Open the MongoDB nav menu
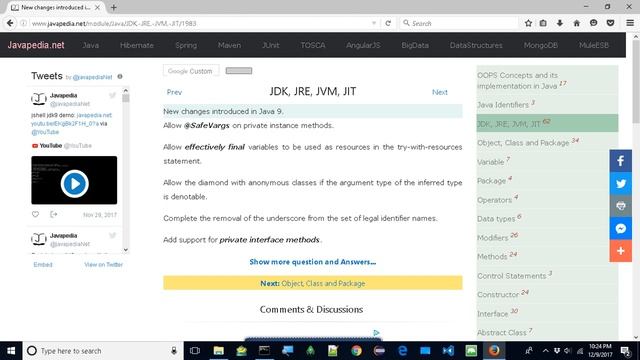Screen dimensions: 640x360 pyautogui.click(x=541, y=45)
